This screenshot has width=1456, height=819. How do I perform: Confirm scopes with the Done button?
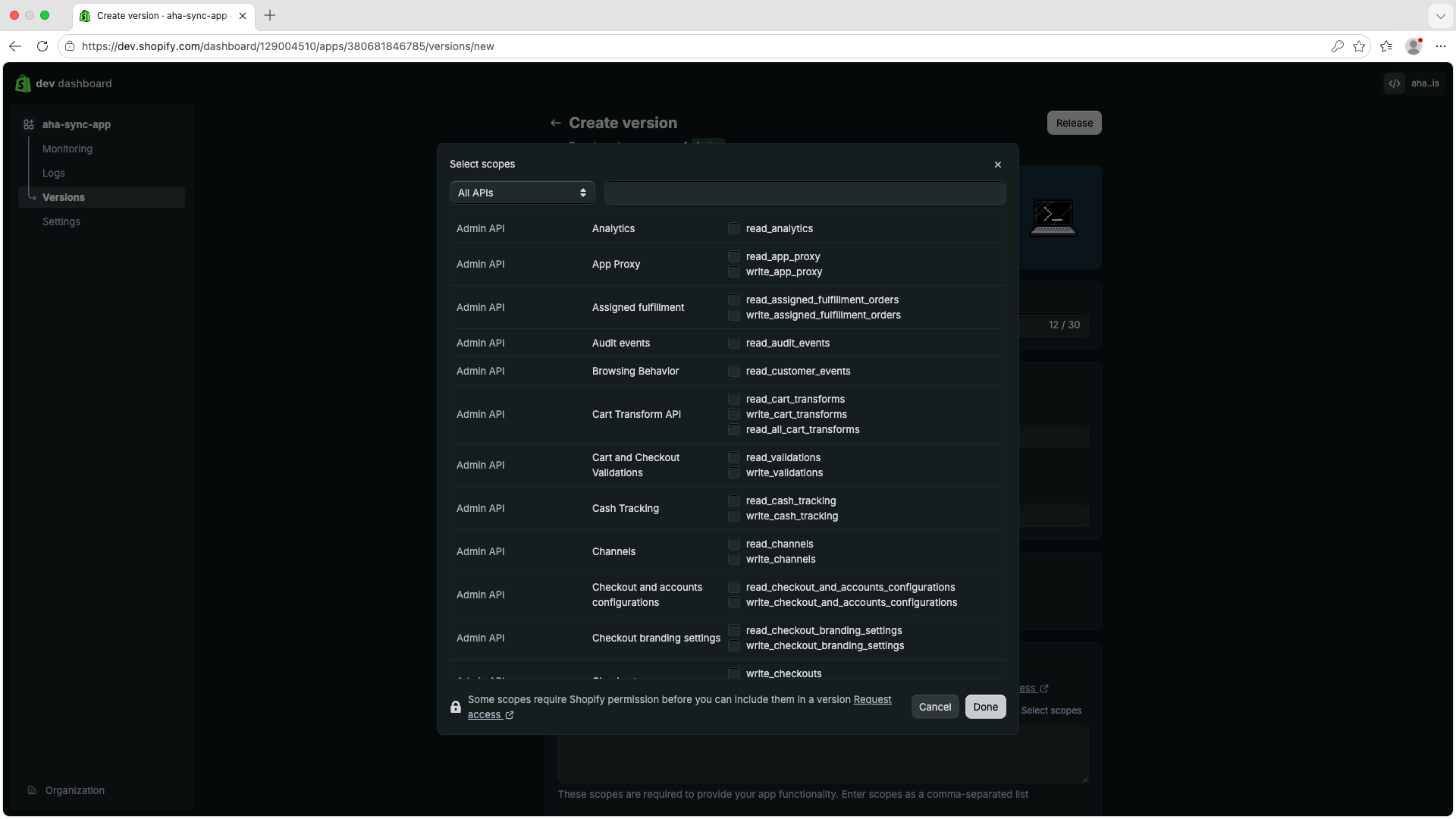point(986,707)
